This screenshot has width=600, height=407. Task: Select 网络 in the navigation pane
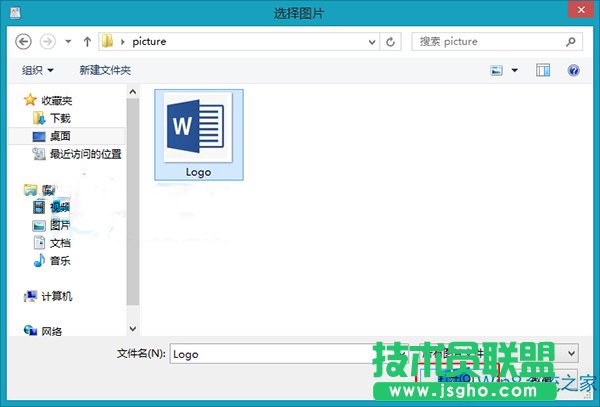(x=52, y=331)
